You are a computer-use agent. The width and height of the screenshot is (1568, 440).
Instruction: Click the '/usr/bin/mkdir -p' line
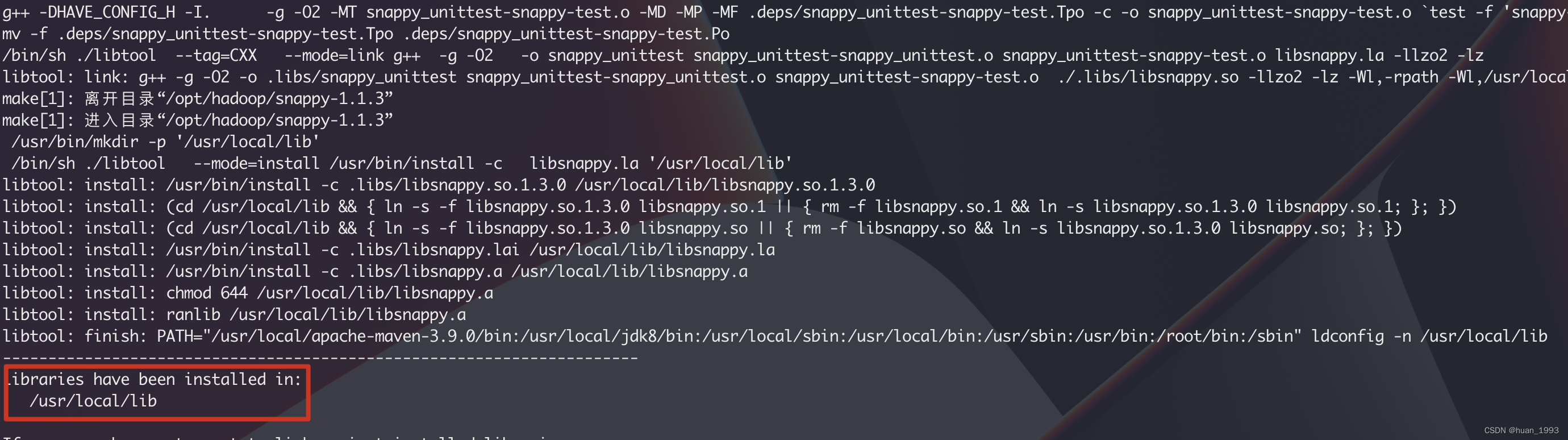tap(165, 142)
